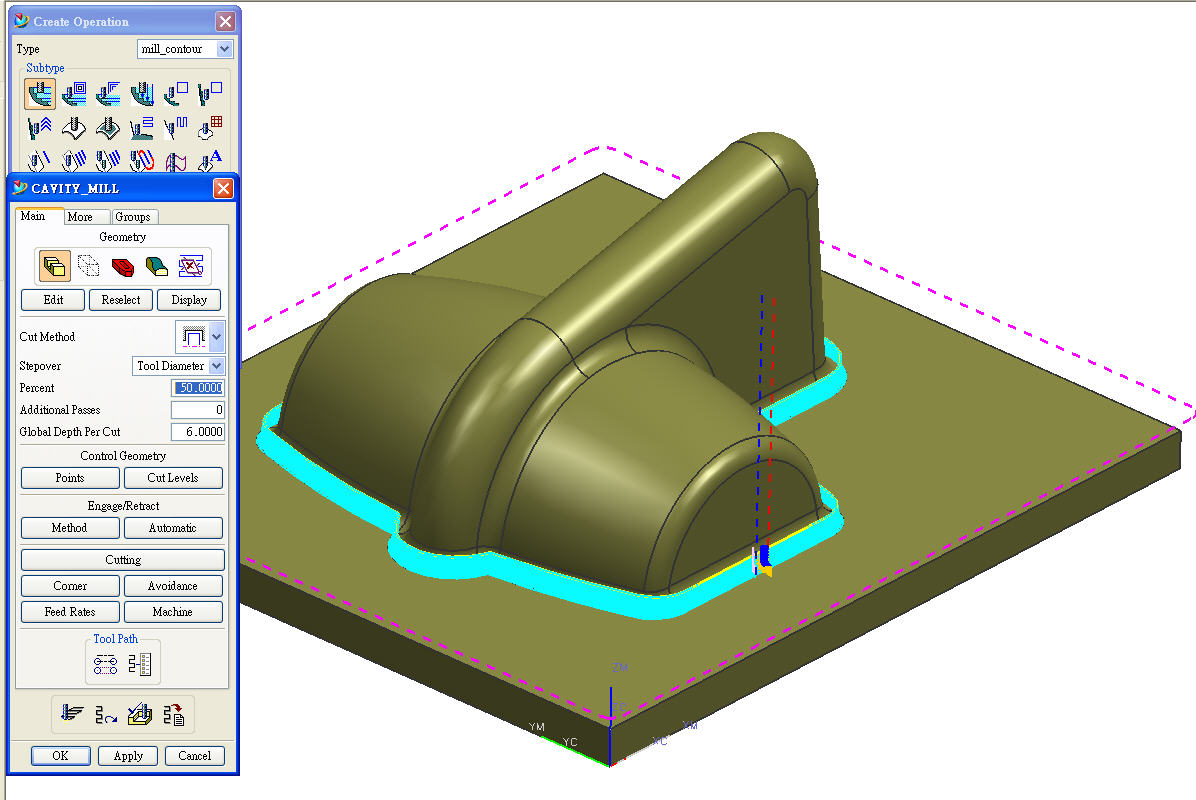Generate the tool path

pos(72,714)
